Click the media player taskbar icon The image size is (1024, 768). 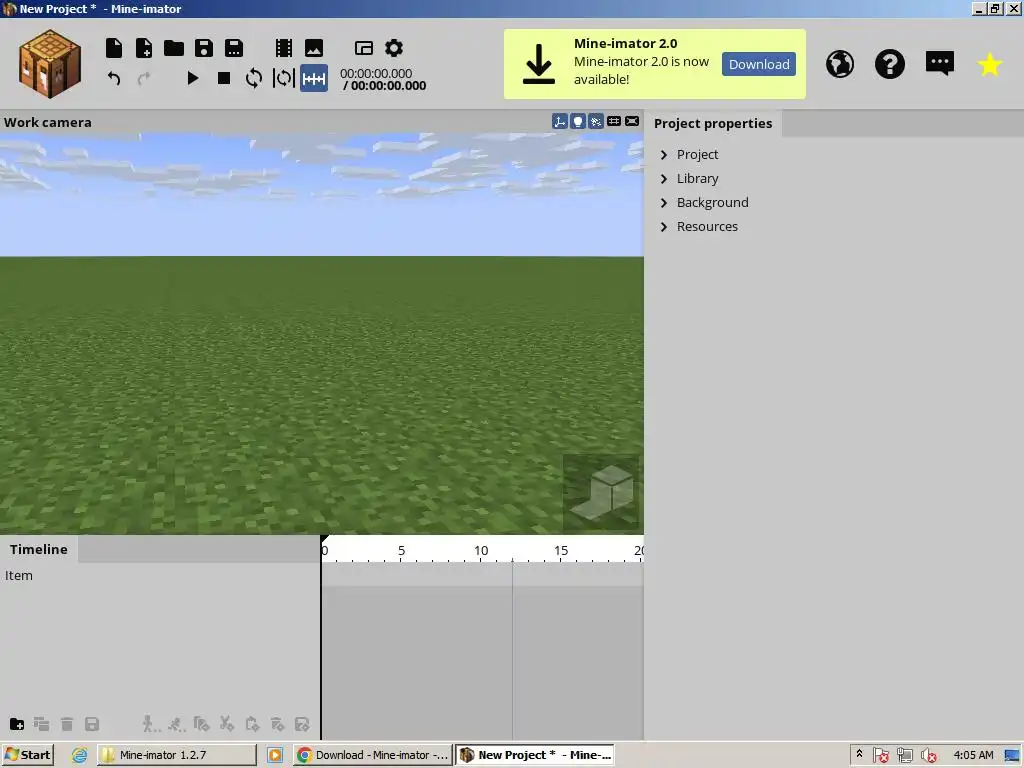tap(275, 755)
